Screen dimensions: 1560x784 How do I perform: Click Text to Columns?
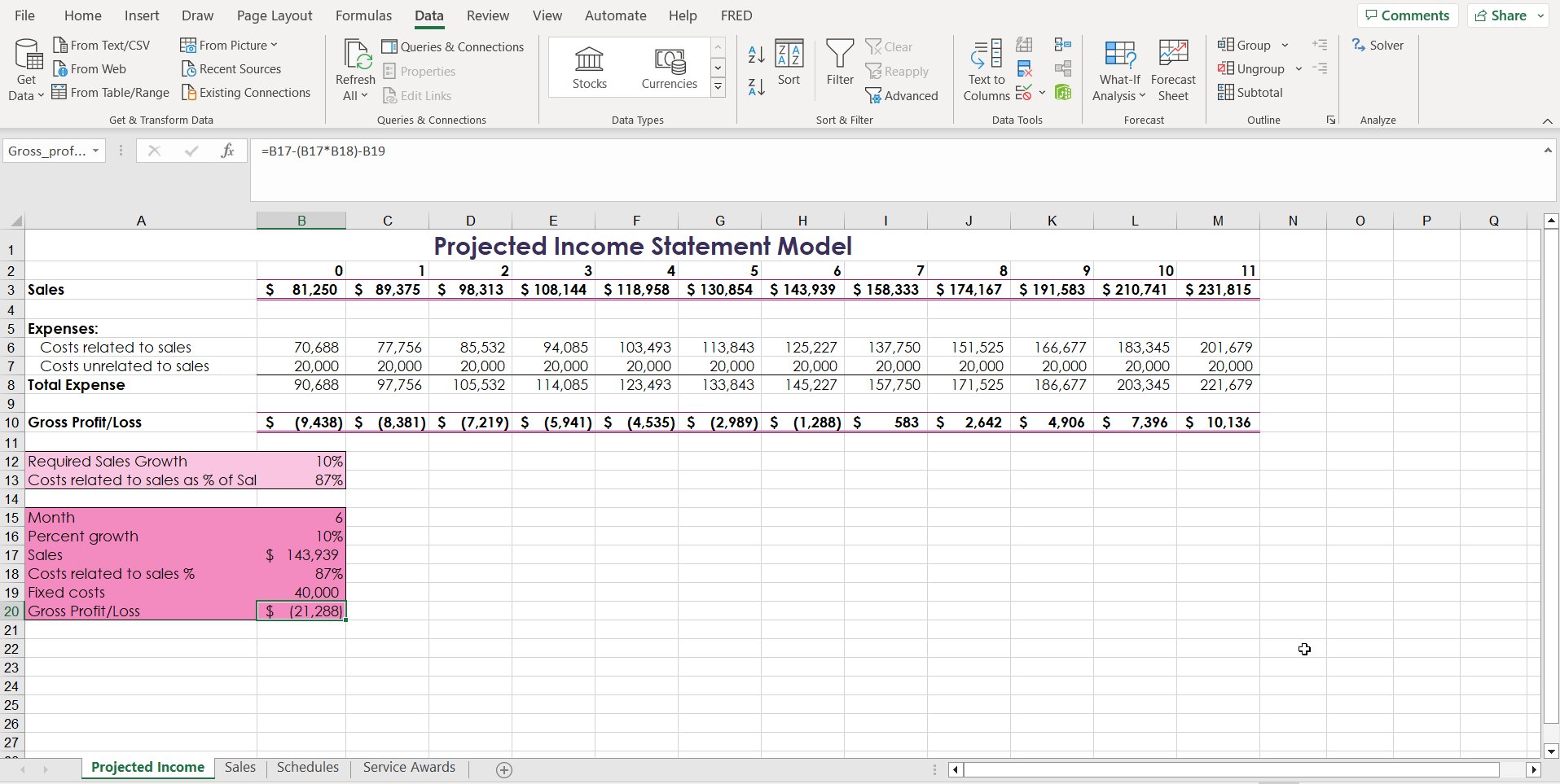pos(985,70)
